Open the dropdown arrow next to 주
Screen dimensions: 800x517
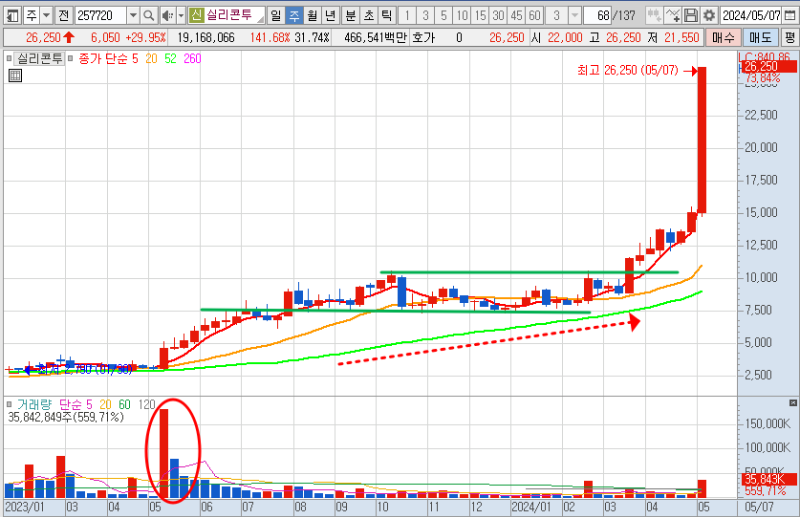point(46,16)
